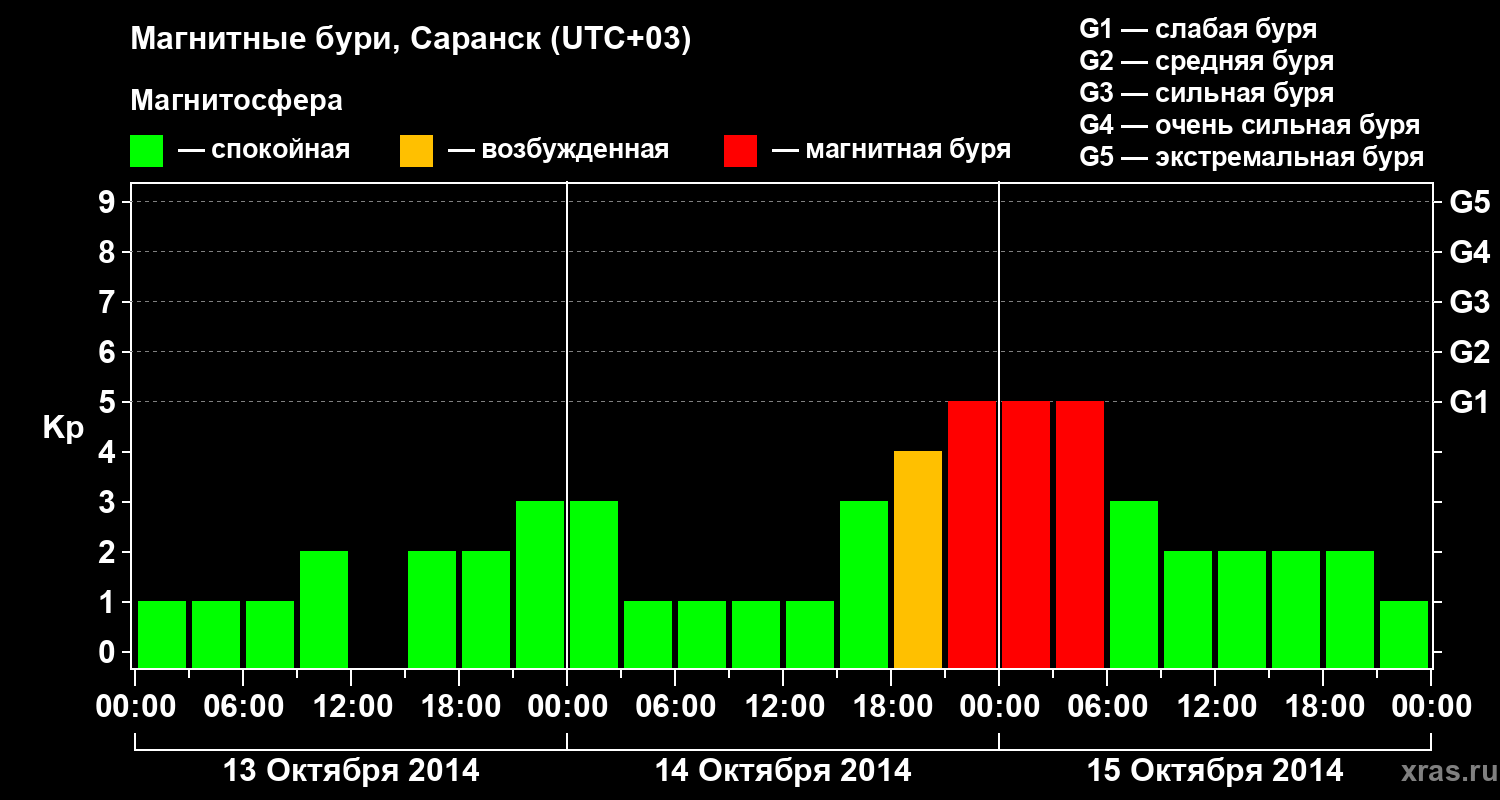Click the '— спокойная' legend label

[x=264, y=150]
